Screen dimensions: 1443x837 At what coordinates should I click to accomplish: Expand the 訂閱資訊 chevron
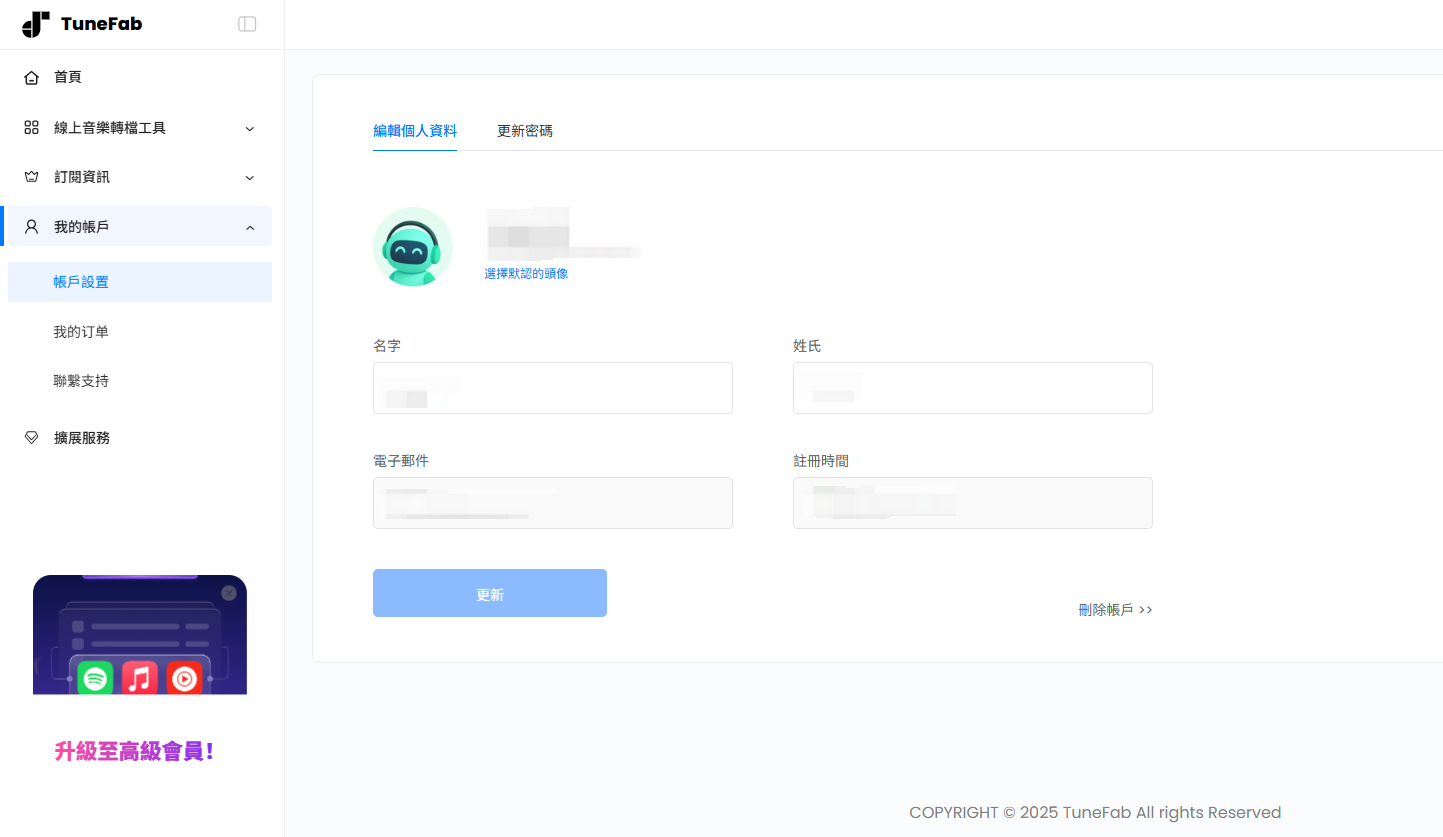250,177
